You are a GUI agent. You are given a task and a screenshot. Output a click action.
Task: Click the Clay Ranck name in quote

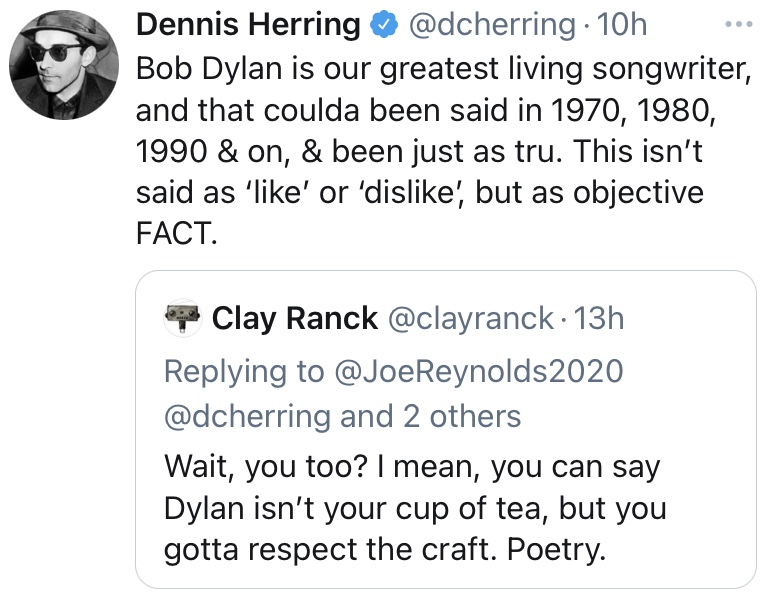click(x=295, y=319)
